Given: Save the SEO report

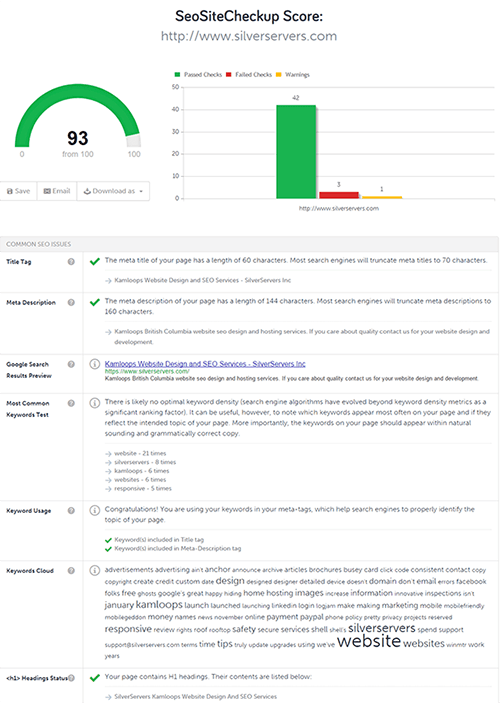Looking at the screenshot, I should (18, 191).
